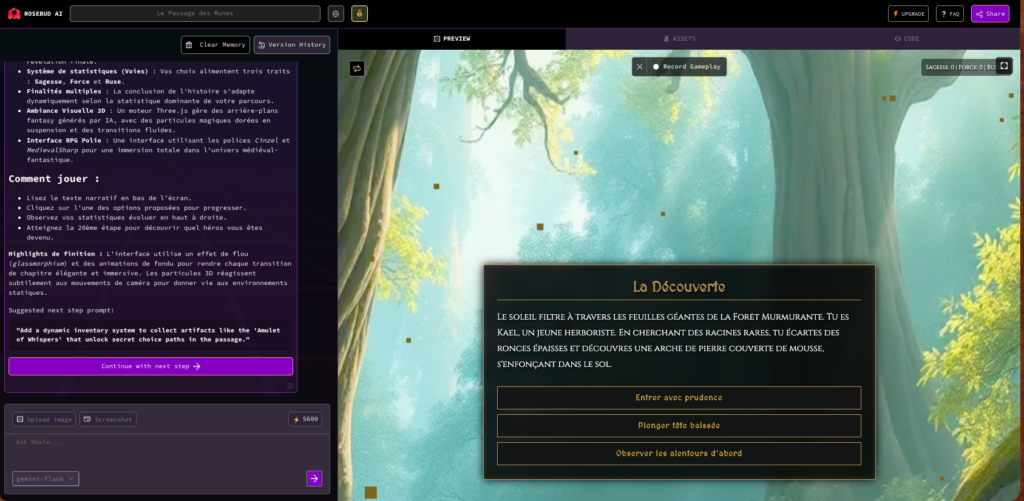
Task: Click the 5600 credits lightning badge
Action: pyautogui.click(x=306, y=419)
